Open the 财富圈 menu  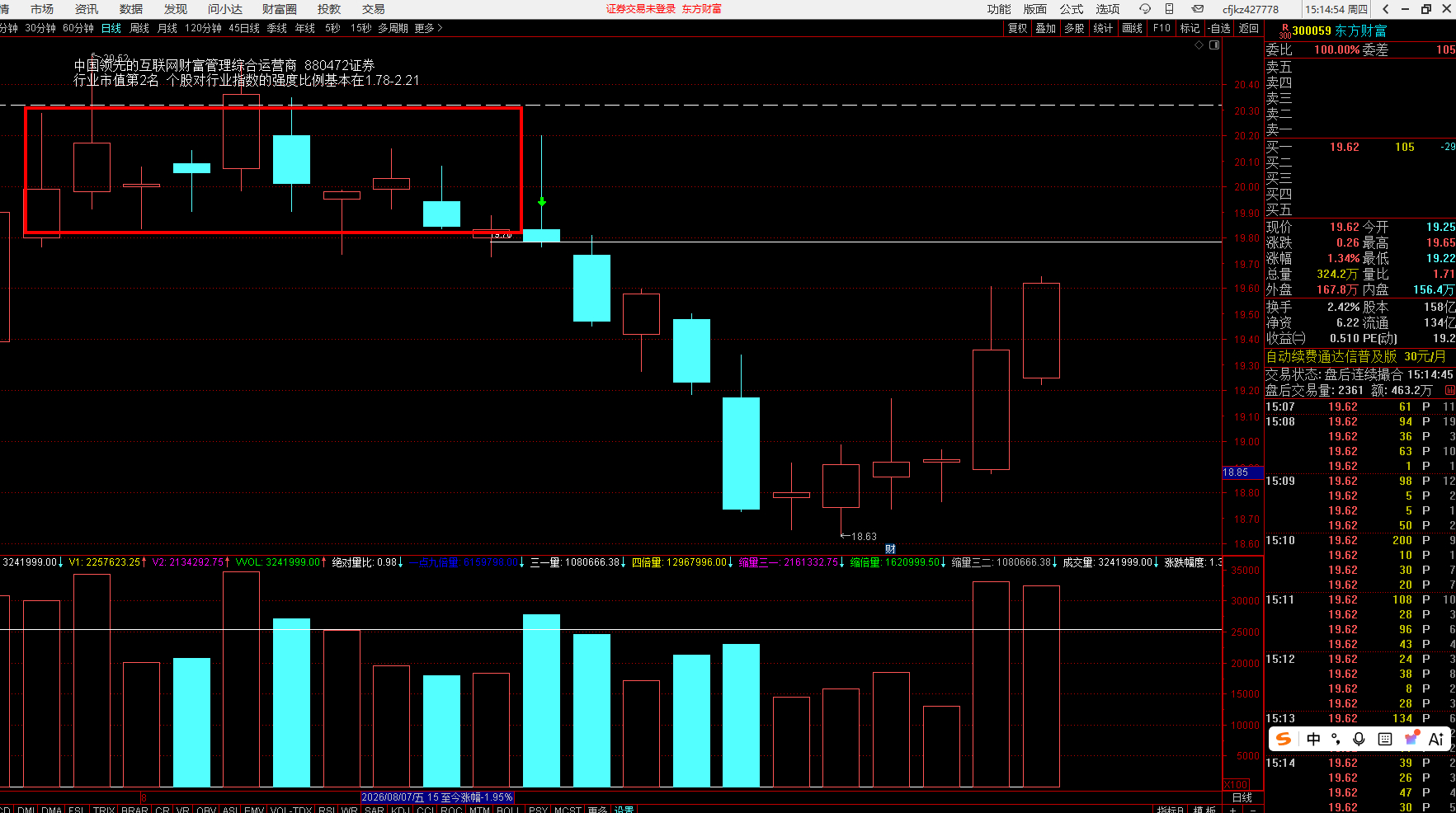[x=280, y=9]
